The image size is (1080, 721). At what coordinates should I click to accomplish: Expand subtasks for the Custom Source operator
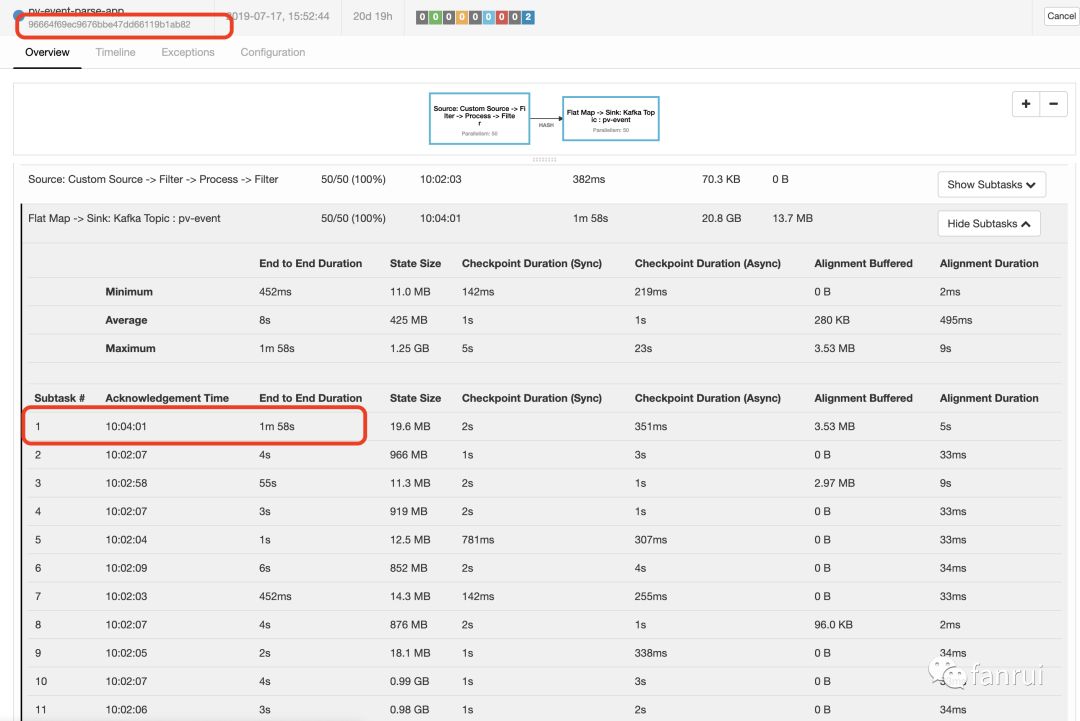(991, 185)
